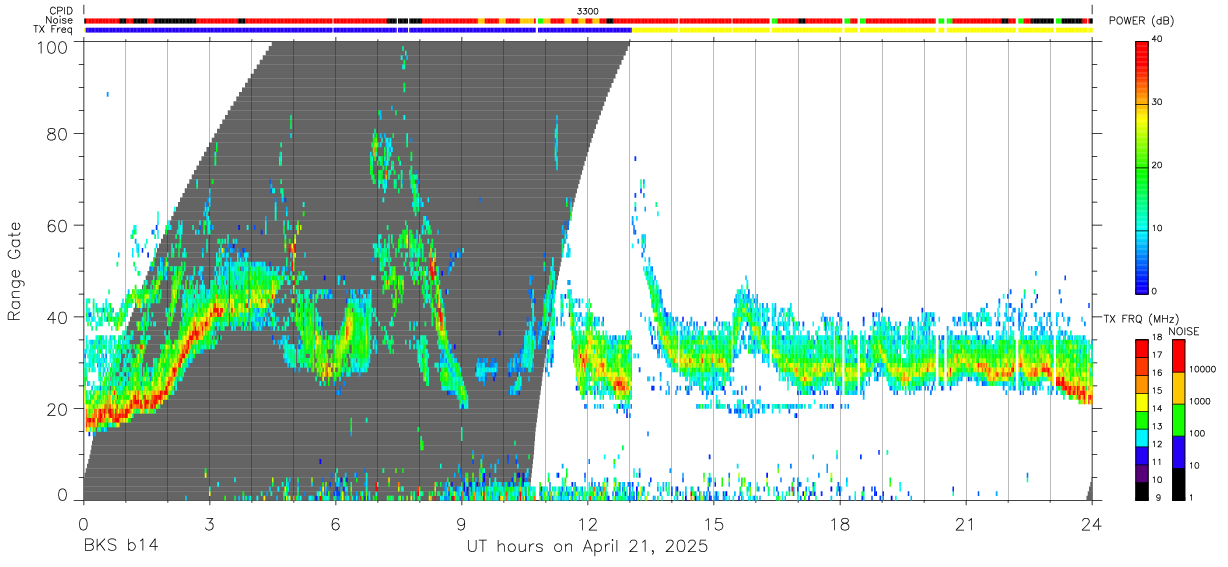Click the 60 tick on Range Gate axis
This screenshot has width=1228, height=567.
coord(58,225)
